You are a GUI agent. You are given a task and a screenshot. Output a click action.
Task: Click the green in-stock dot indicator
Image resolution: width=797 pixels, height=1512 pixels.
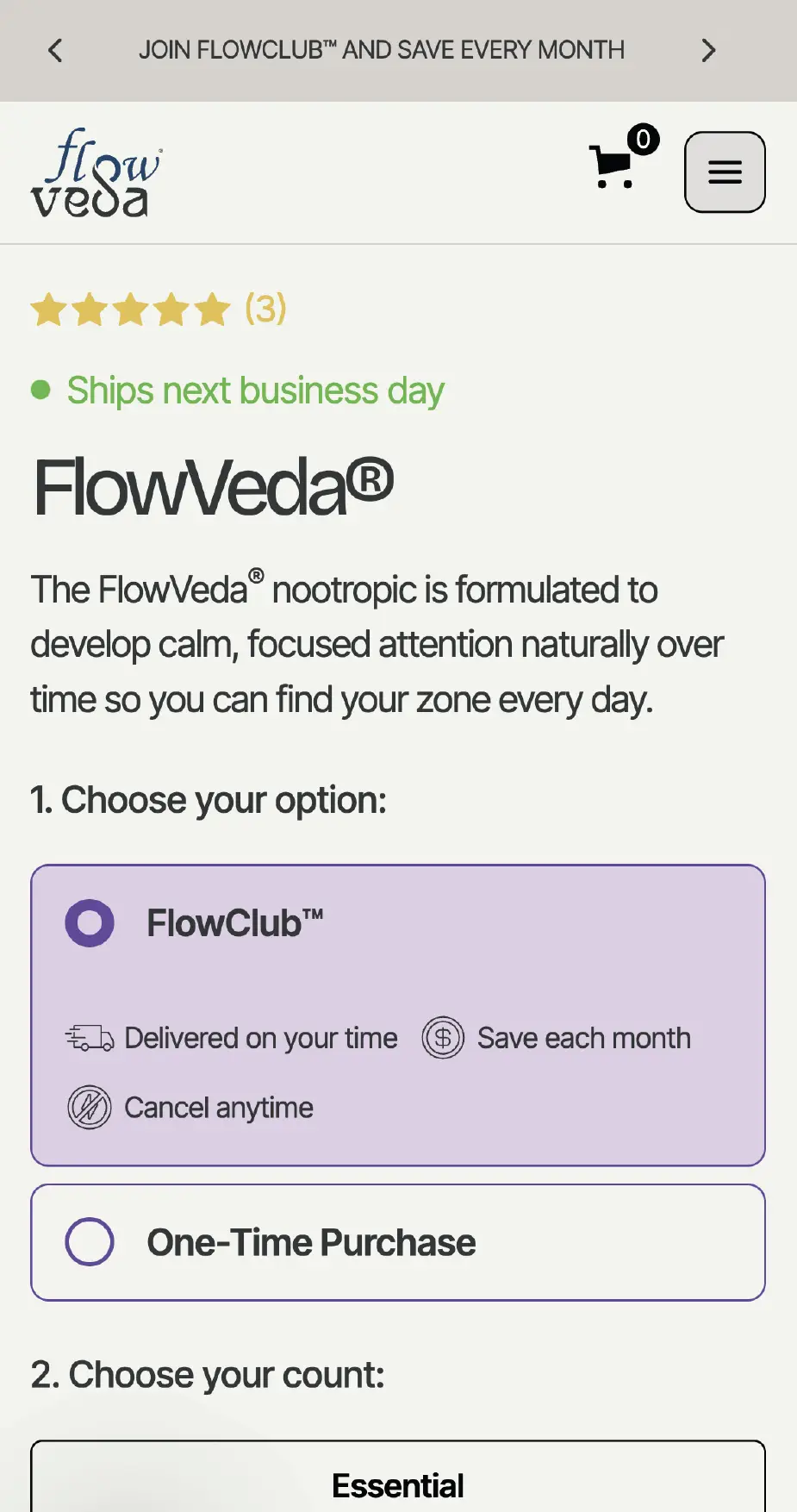[x=40, y=390]
